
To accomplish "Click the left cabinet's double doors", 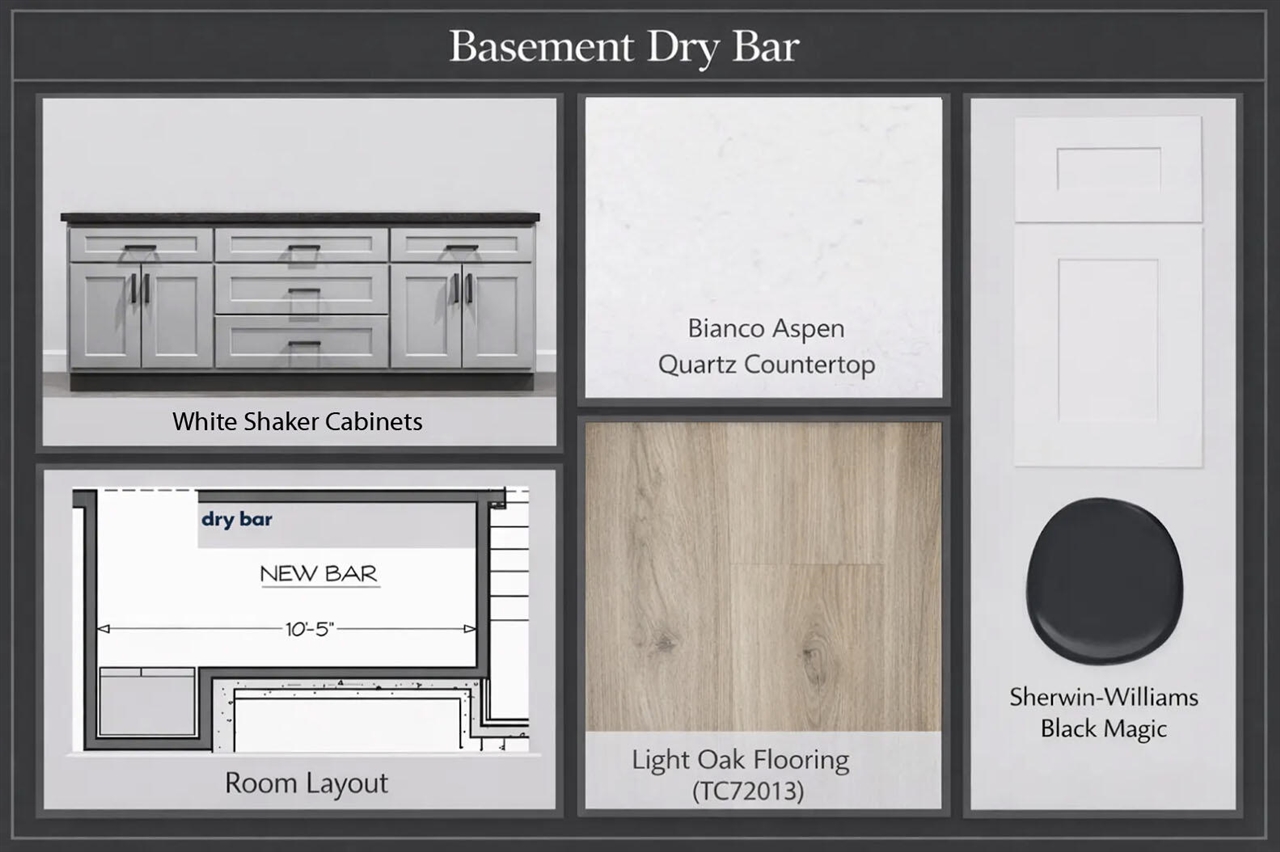I will [141, 315].
